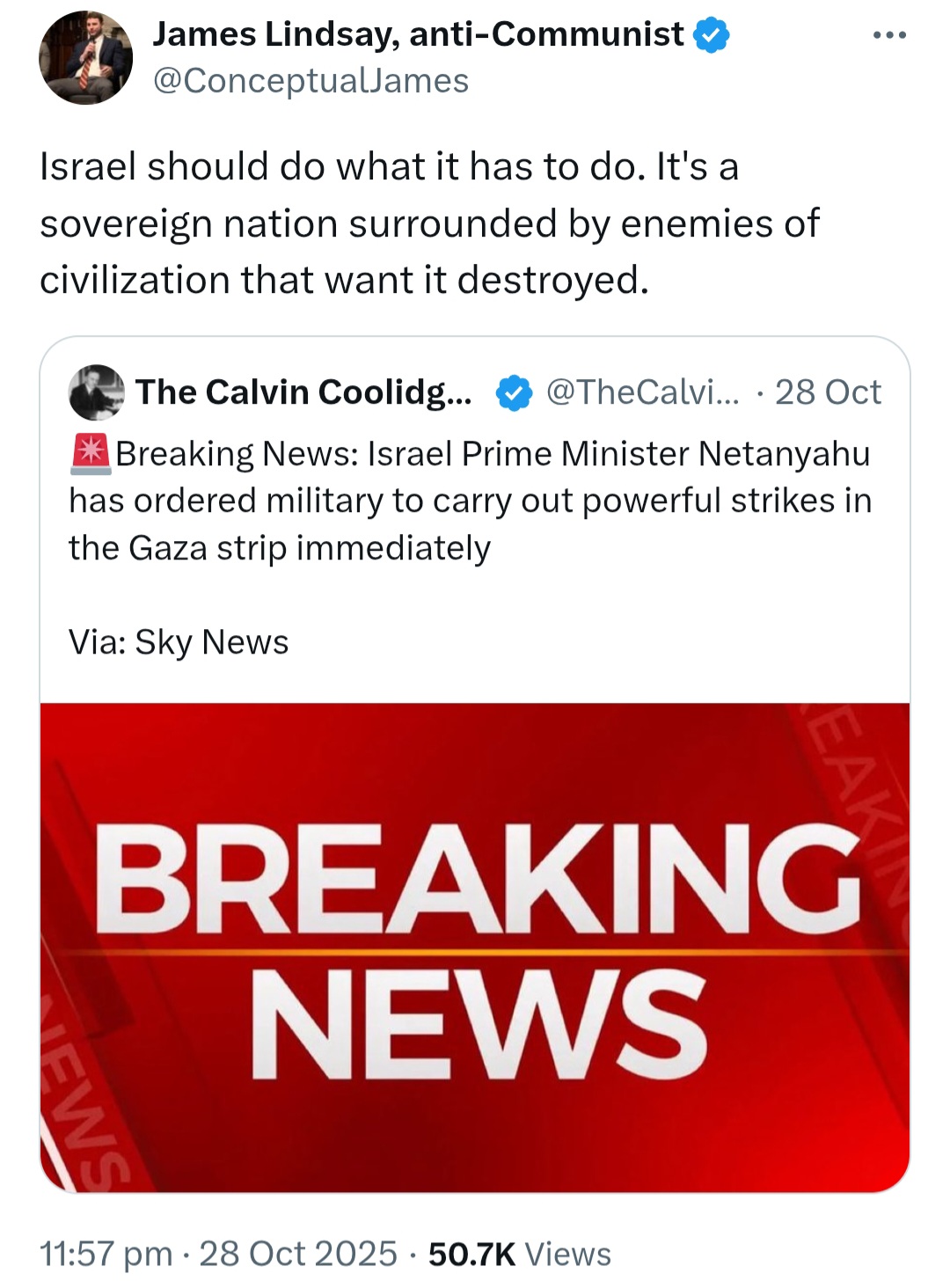The width and height of the screenshot is (950, 1288).
Task: Open the quoted post's 28 Oct date
Action: click(828, 392)
